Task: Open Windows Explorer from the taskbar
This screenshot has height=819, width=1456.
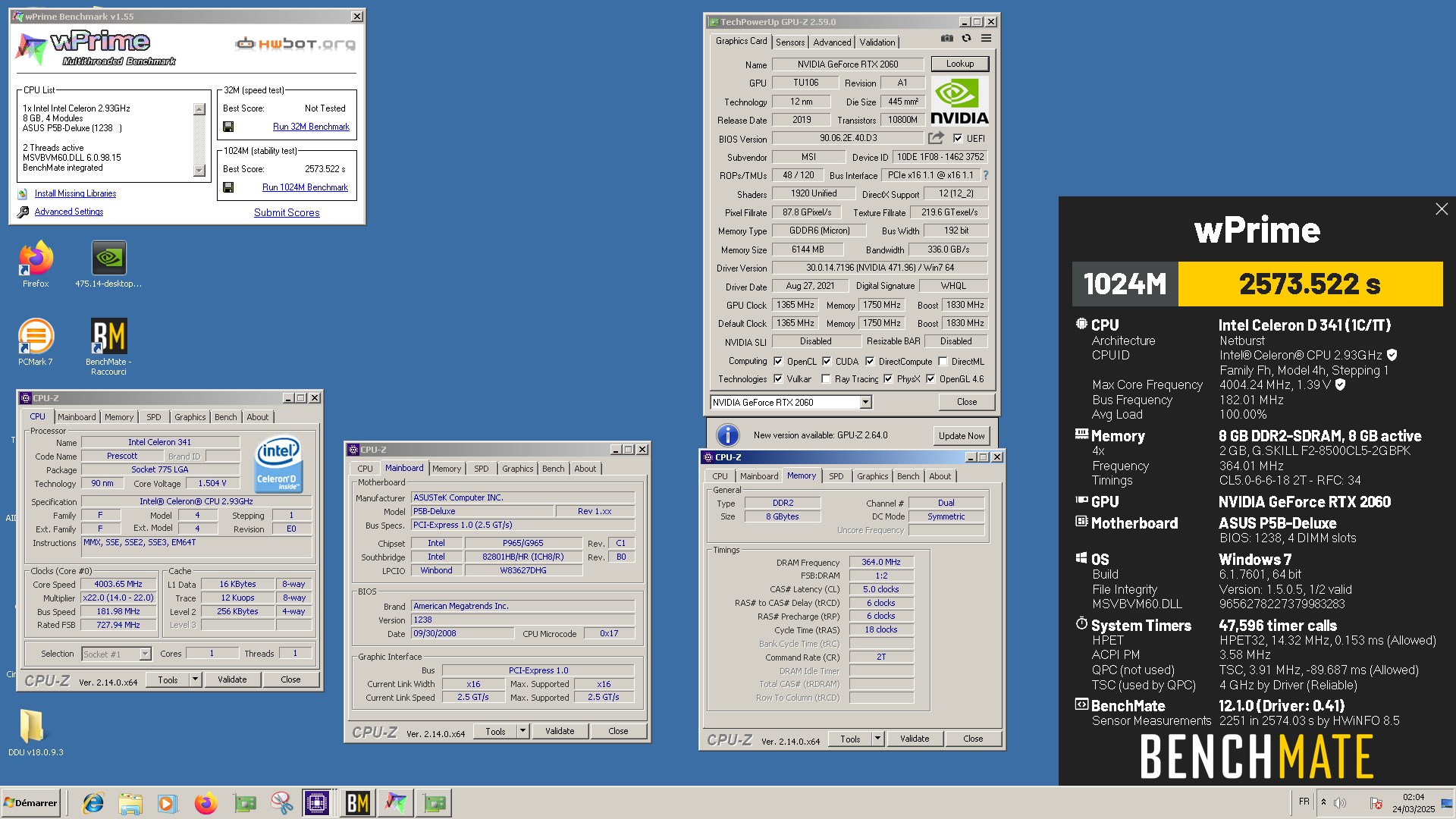Action: pyautogui.click(x=130, y=803)
